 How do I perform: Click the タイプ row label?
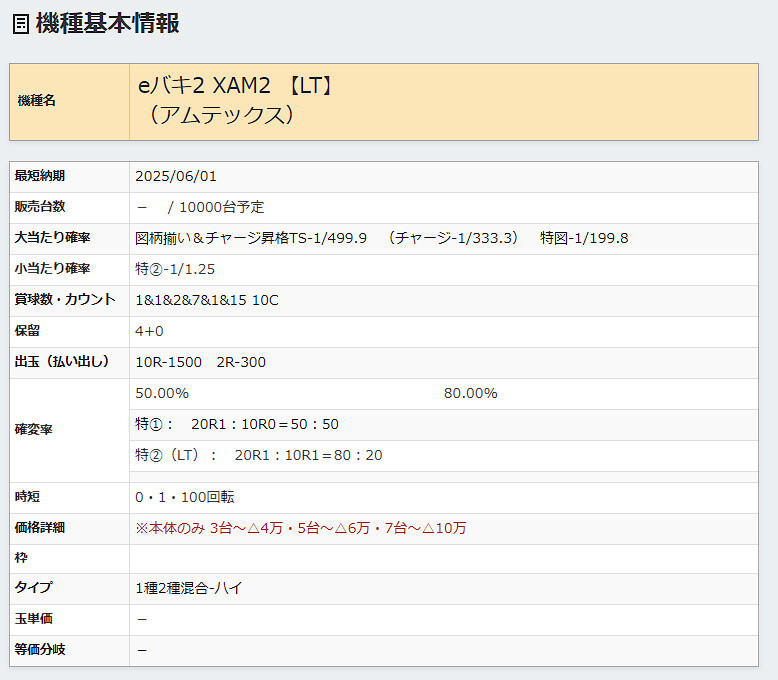coord(33,587)
